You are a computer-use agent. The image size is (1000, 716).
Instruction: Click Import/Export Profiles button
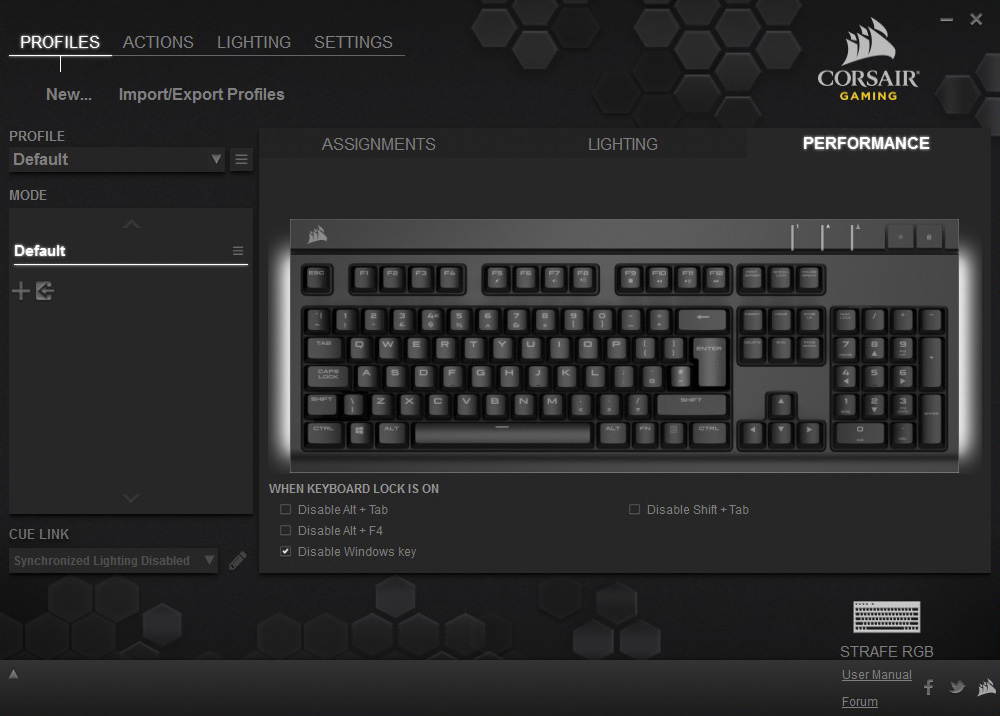(202, 94)
